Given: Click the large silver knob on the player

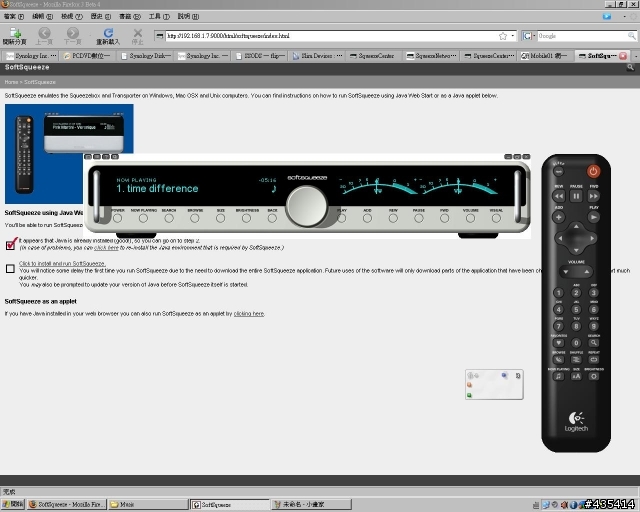Looking at the screenshot, I should pyautogui.click(x=307, y=206).
